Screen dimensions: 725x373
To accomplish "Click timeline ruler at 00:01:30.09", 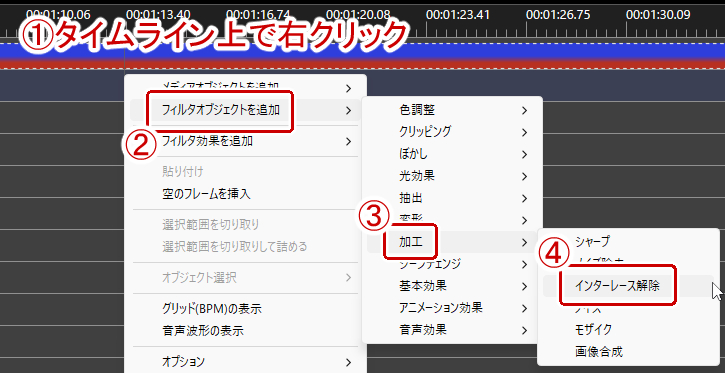I will point(658,14).
